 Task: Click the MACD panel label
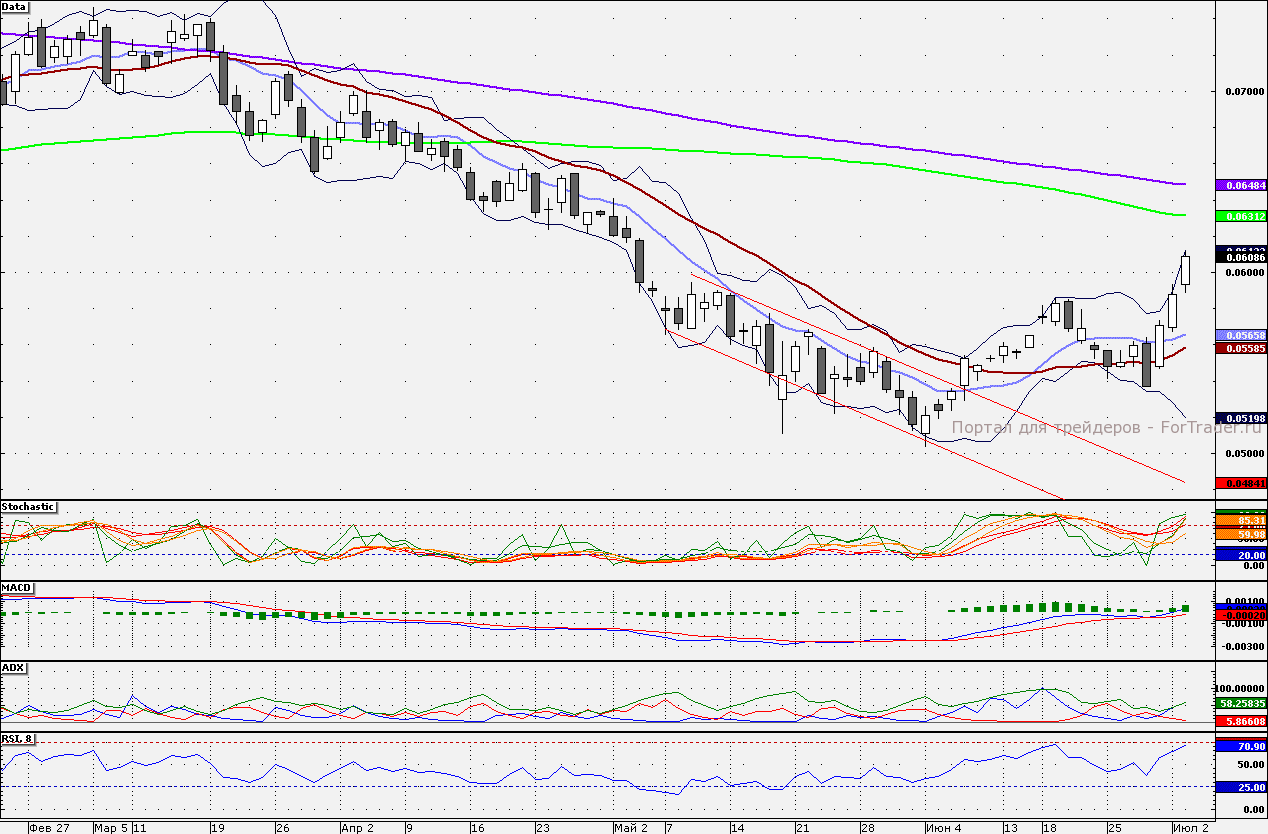[16, 587]
